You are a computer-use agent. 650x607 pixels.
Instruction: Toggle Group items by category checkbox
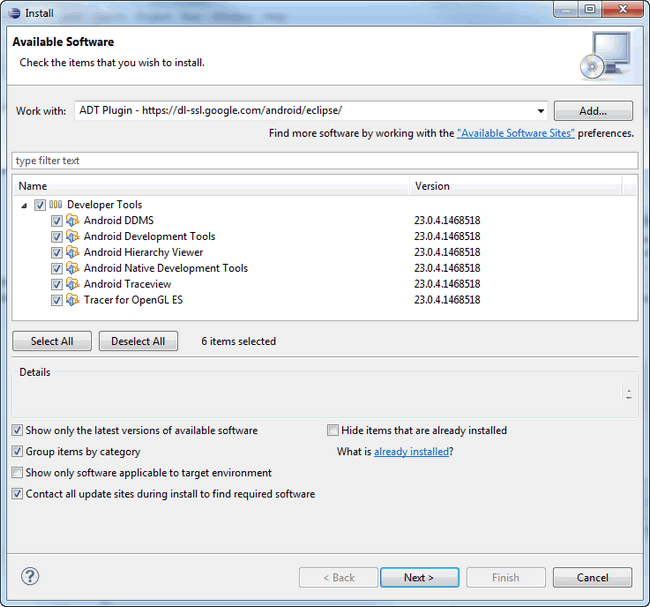click(x=17, y=452)
